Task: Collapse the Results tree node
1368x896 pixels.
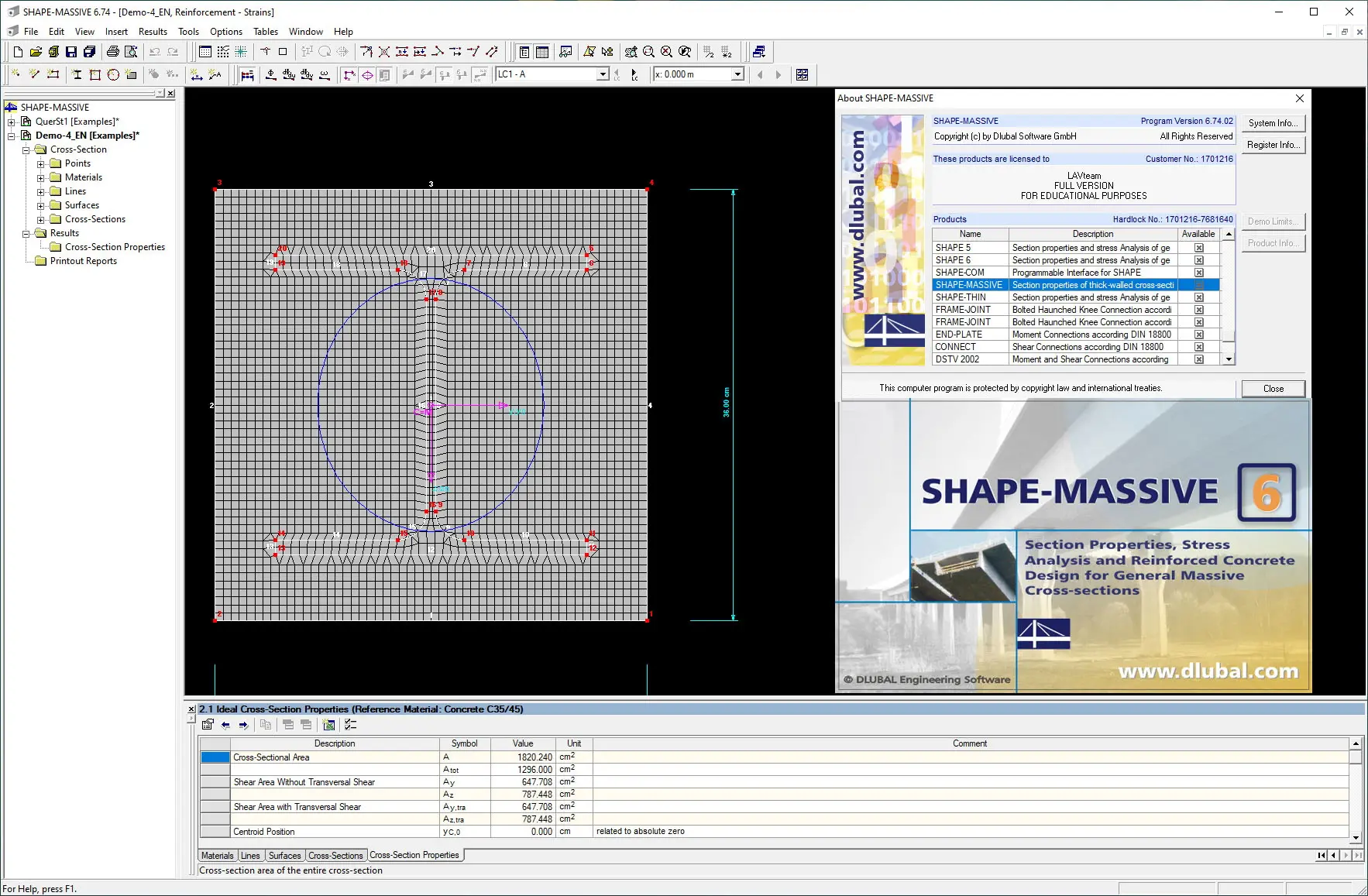Action: pyautogui.click(x=26, y=233)
